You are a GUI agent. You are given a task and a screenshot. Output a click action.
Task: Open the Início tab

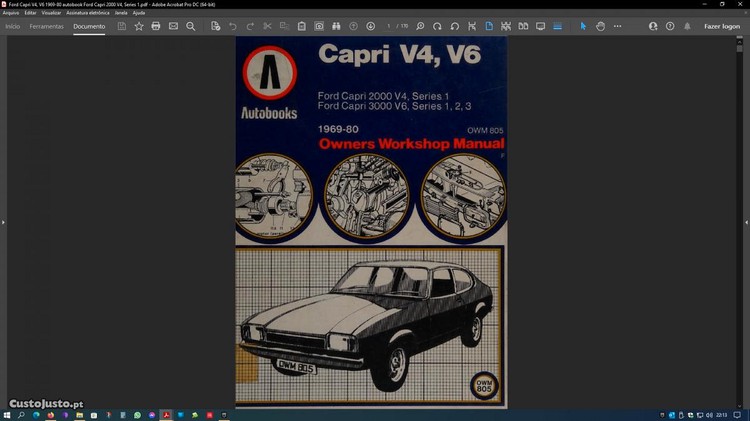coord(13,26)
